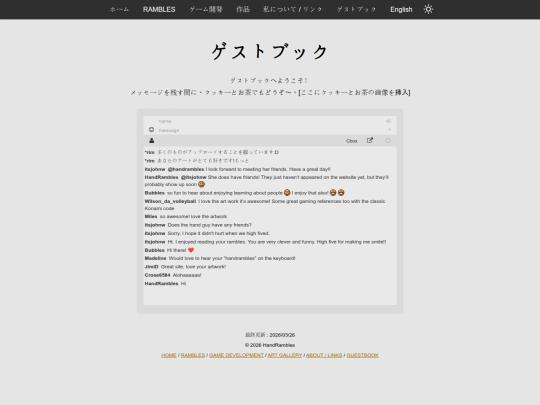The height and width of the screenshot is (405, 540).
Task: Follow the ABOUT / LINKS footer link
Action: coord(324,355)
